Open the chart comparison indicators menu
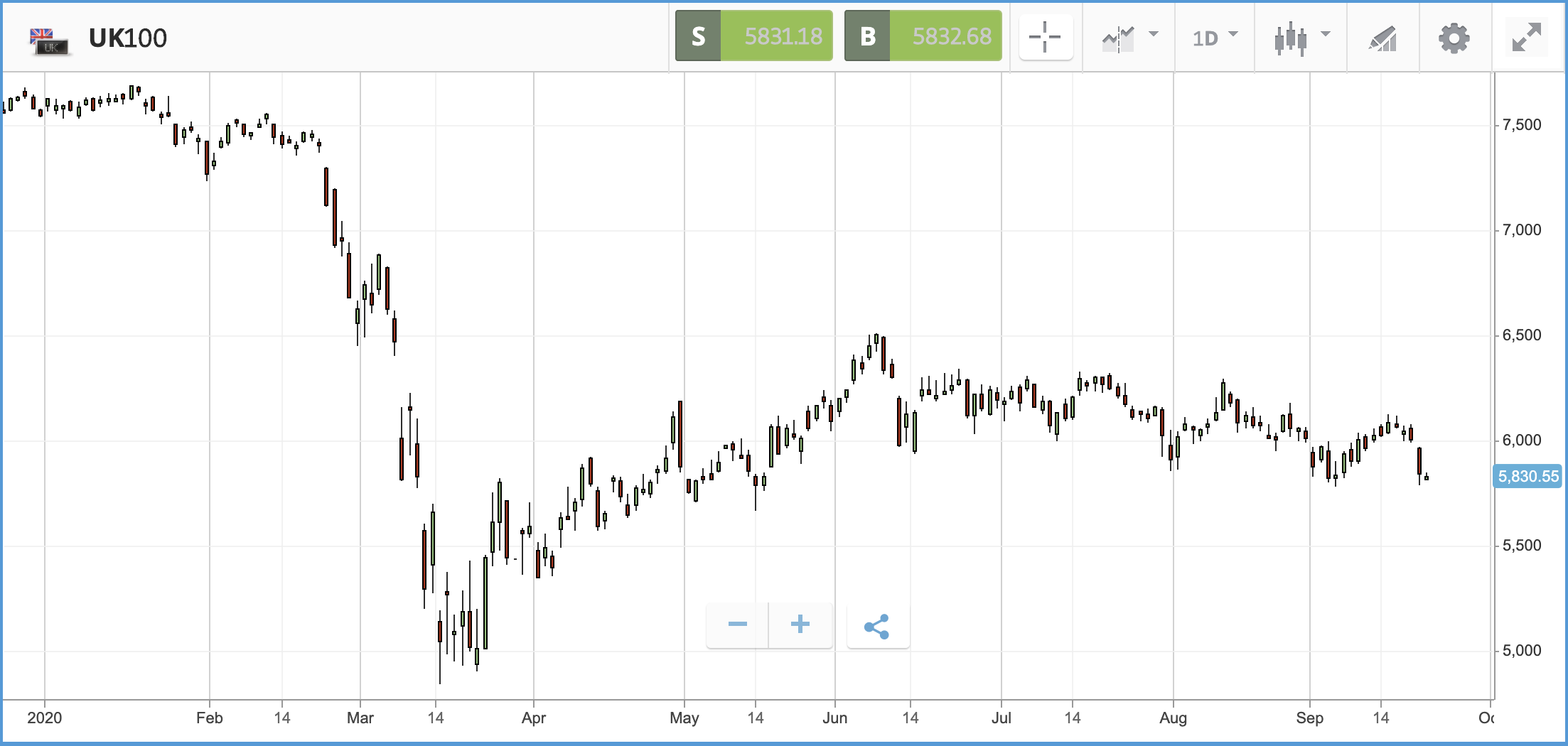This screenshot has height=746, width=1568. pyautogui.click(x=1119, y=38)
